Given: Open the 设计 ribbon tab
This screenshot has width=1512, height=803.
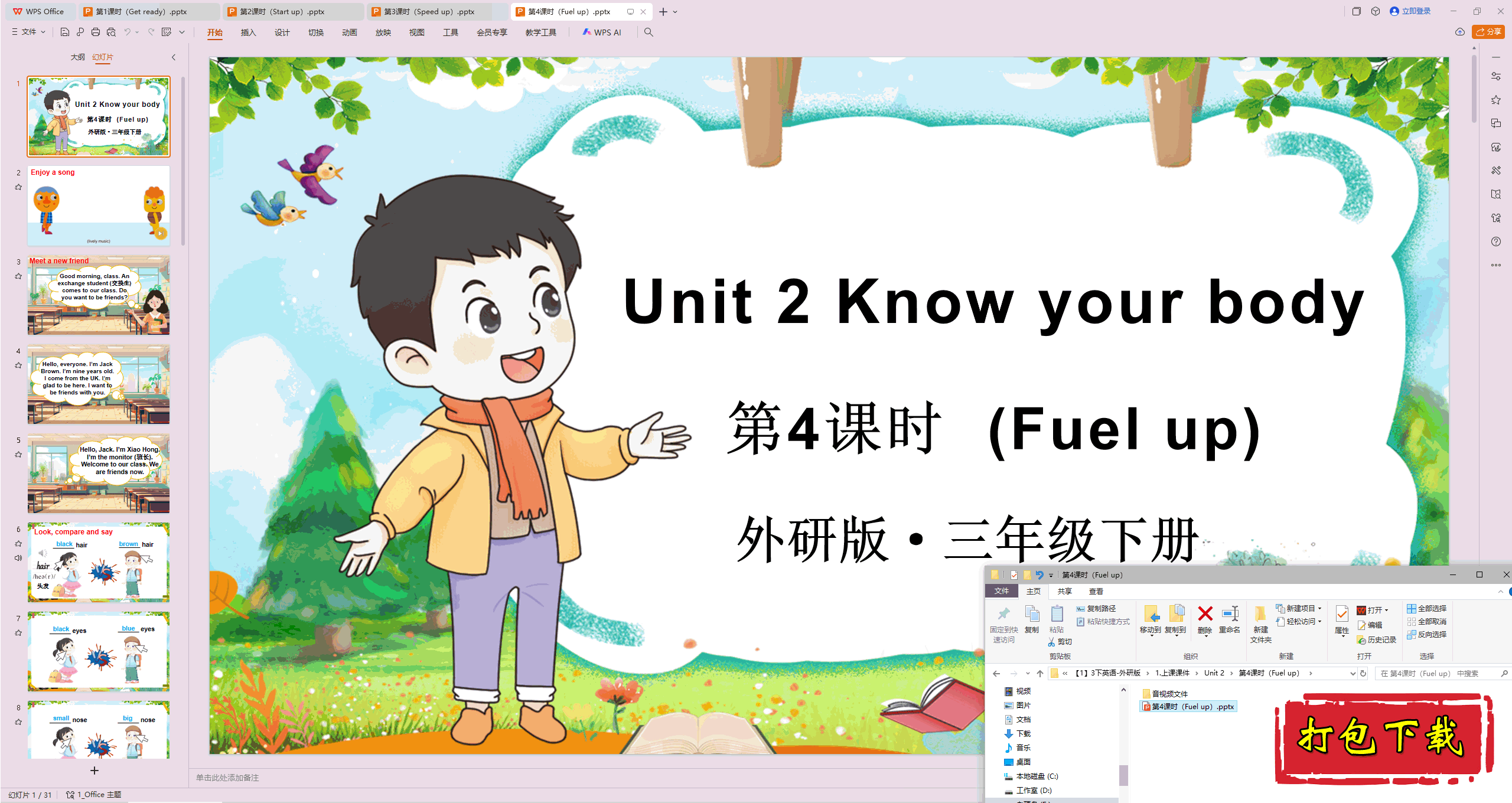Looking at the screenshot, I should [x=282, y=32].
